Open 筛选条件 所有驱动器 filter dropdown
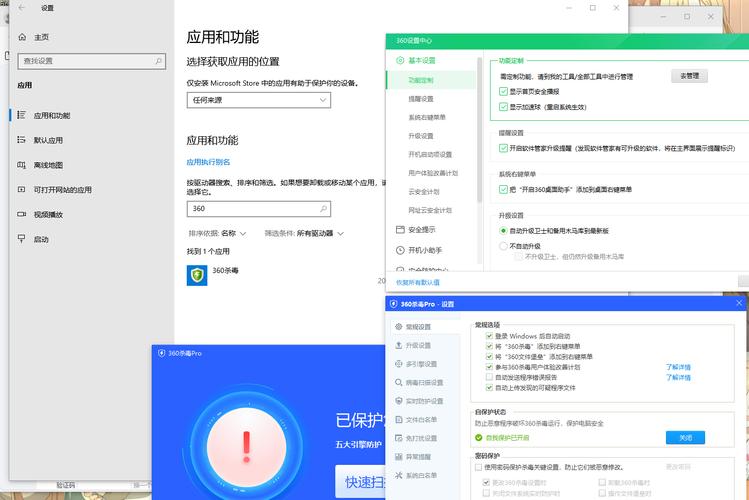Image resolution: width=749 pixels, height=500 pixels. click(304, 233)
